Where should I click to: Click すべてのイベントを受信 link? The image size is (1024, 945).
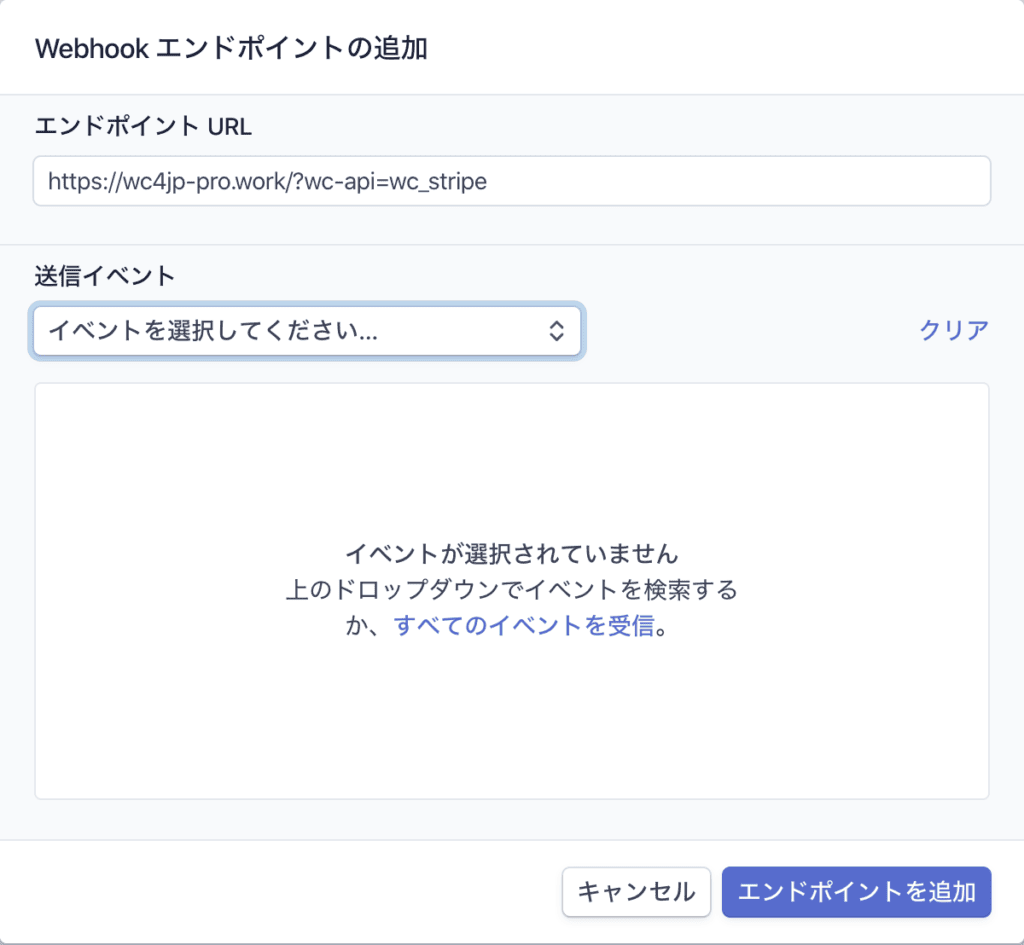coord(524,626)
